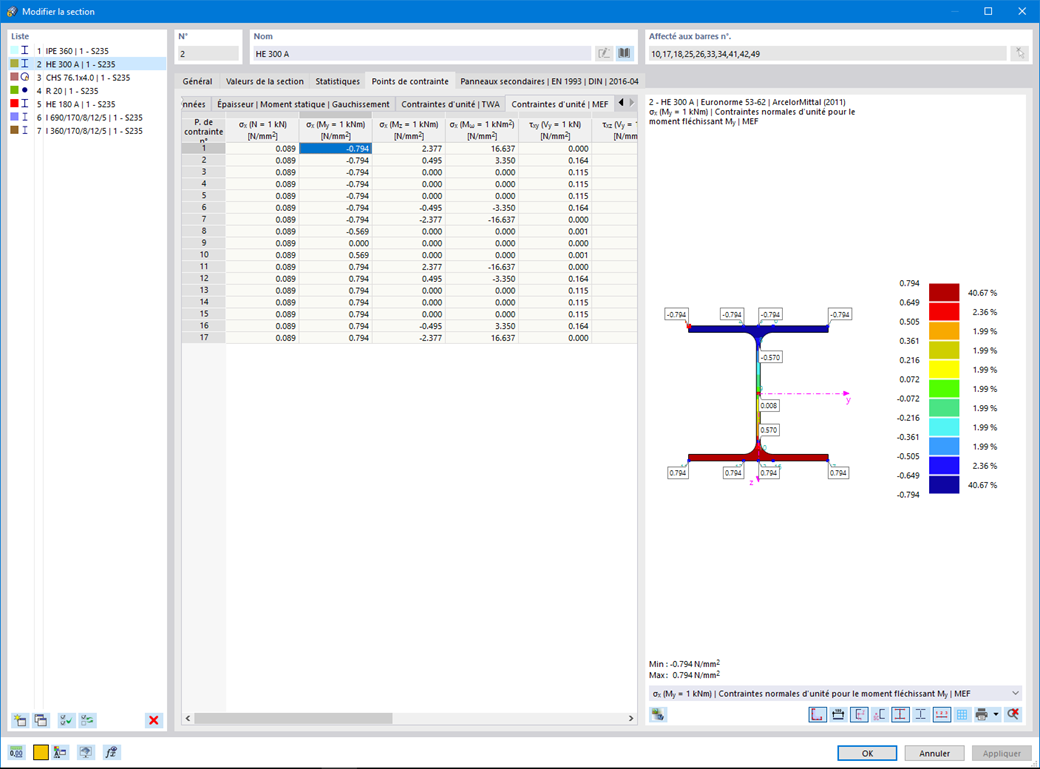1040x769 pixels.
Task: Click the table's horizontal scrollbar right arrow
Action: point(630,719)
